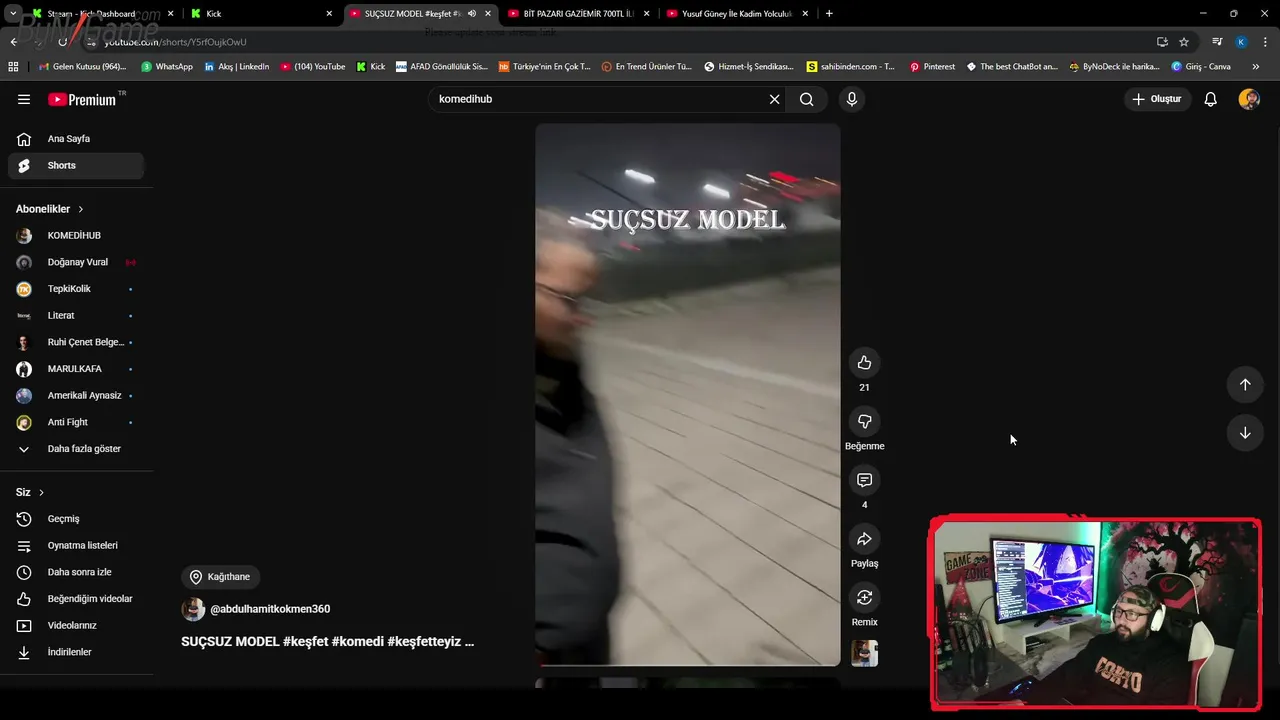Open a new browser tab

829,14
